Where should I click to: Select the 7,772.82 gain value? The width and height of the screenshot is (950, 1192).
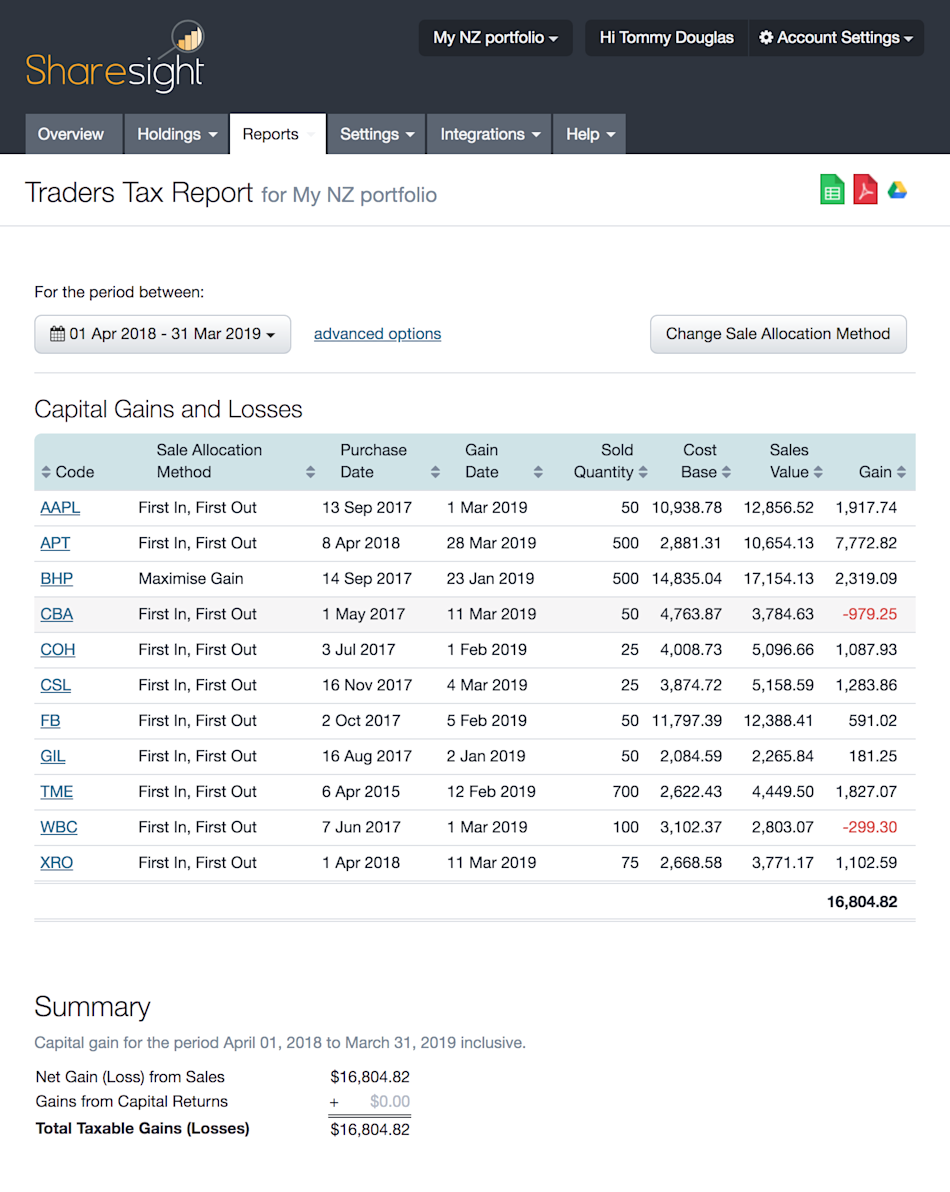[x=866, y=543]
